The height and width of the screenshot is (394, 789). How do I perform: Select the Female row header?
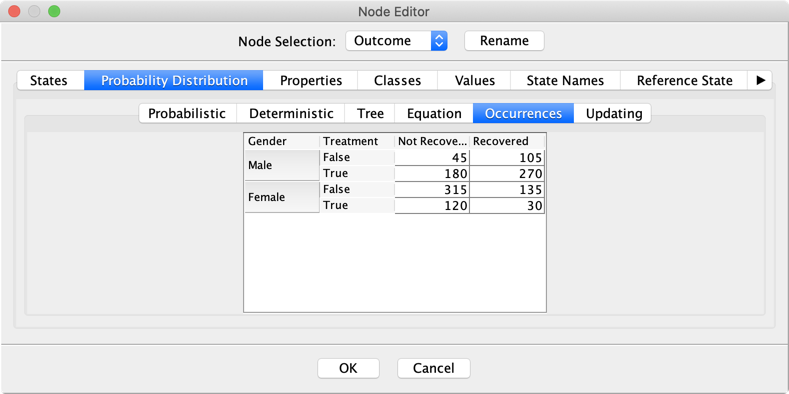pos(282,197)
